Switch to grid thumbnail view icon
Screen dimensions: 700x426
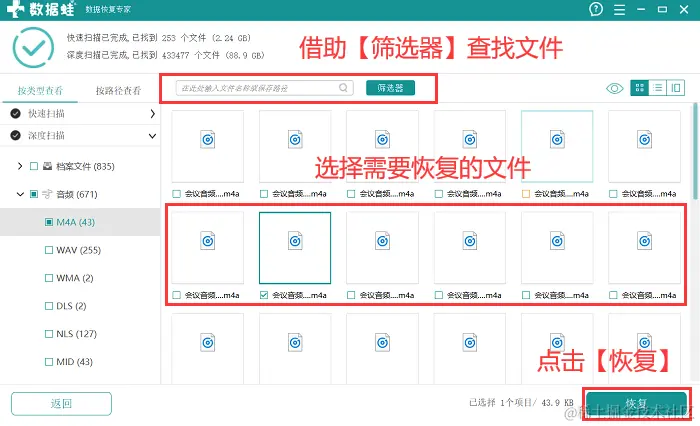click(639, 88)
